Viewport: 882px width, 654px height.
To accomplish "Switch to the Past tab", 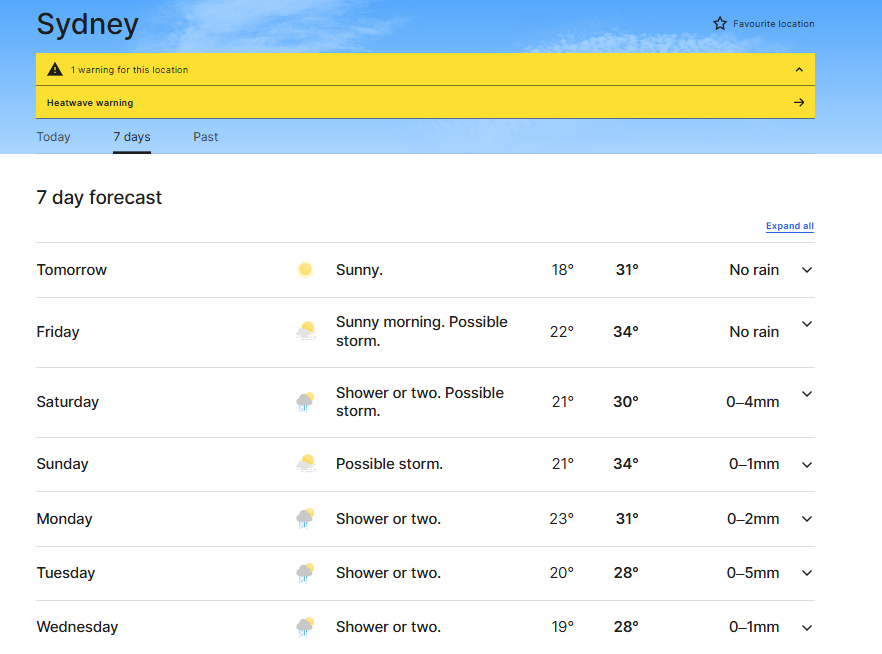I will point(206,137).
